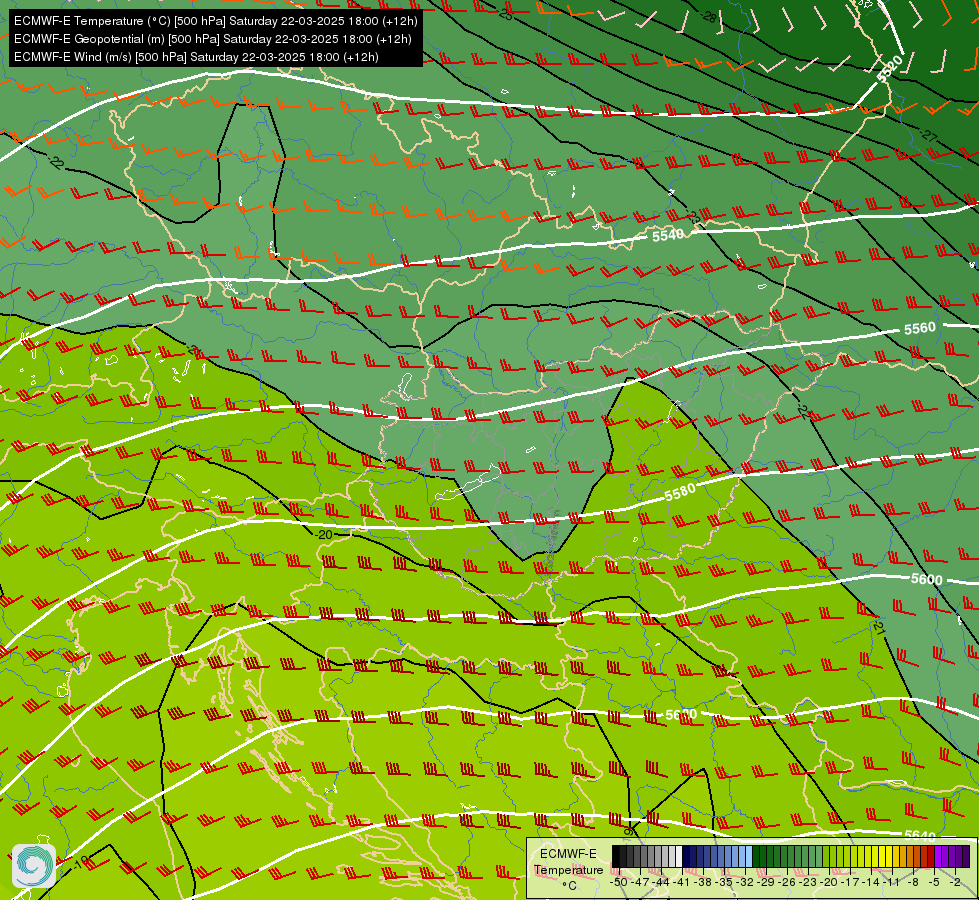Image resolution: width=979 pixels, height=900 pixels.
Task: Click the -20 isotherm label
Action: point(324,535)
